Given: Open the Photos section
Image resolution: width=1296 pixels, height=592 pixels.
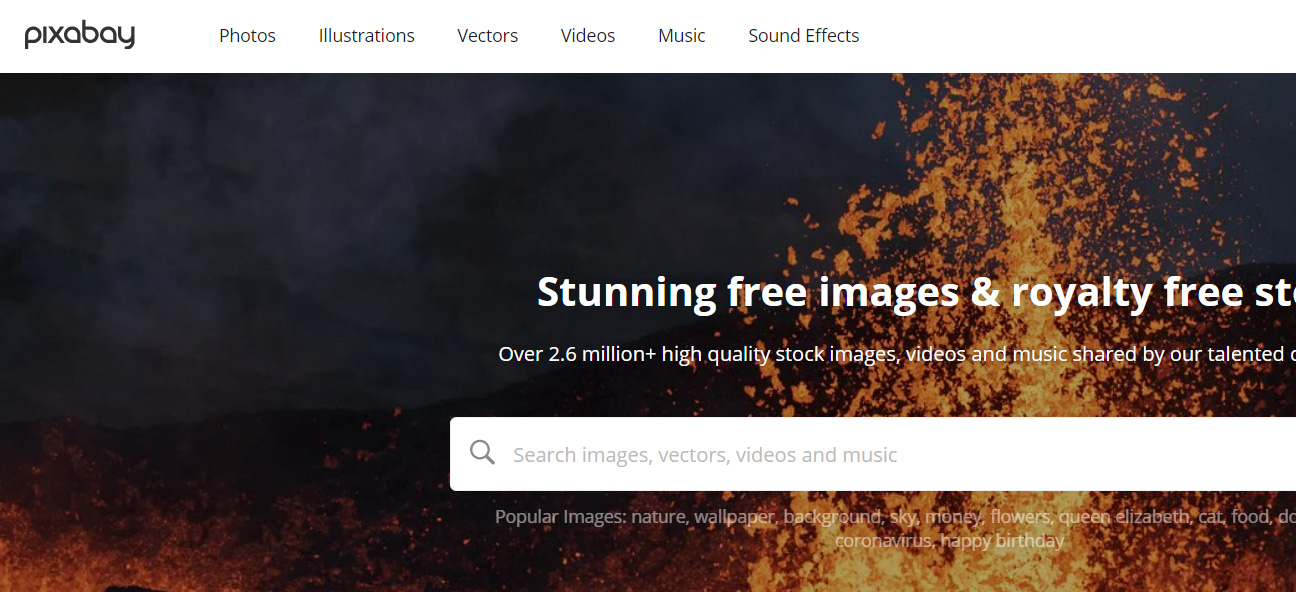Looking at the screenshot, I should (247, 36).
